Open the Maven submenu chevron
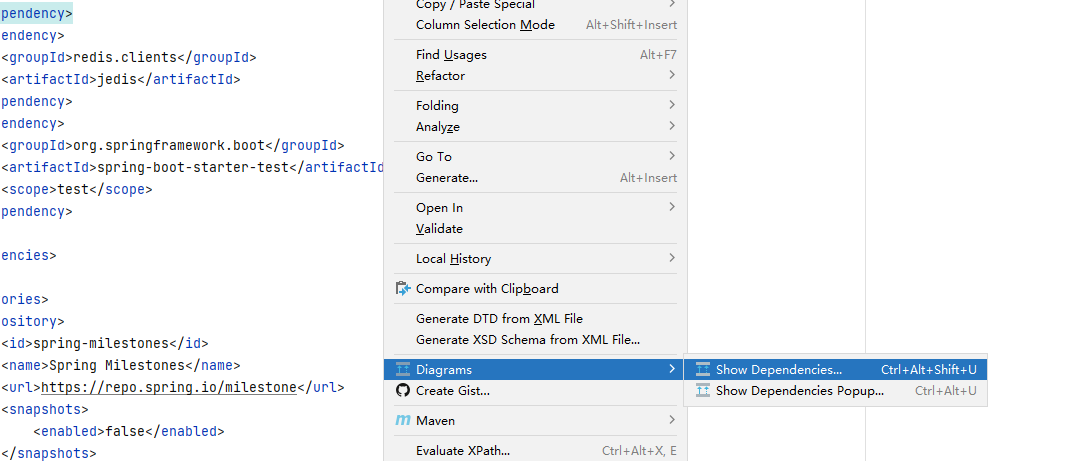 tap(672, 421)
